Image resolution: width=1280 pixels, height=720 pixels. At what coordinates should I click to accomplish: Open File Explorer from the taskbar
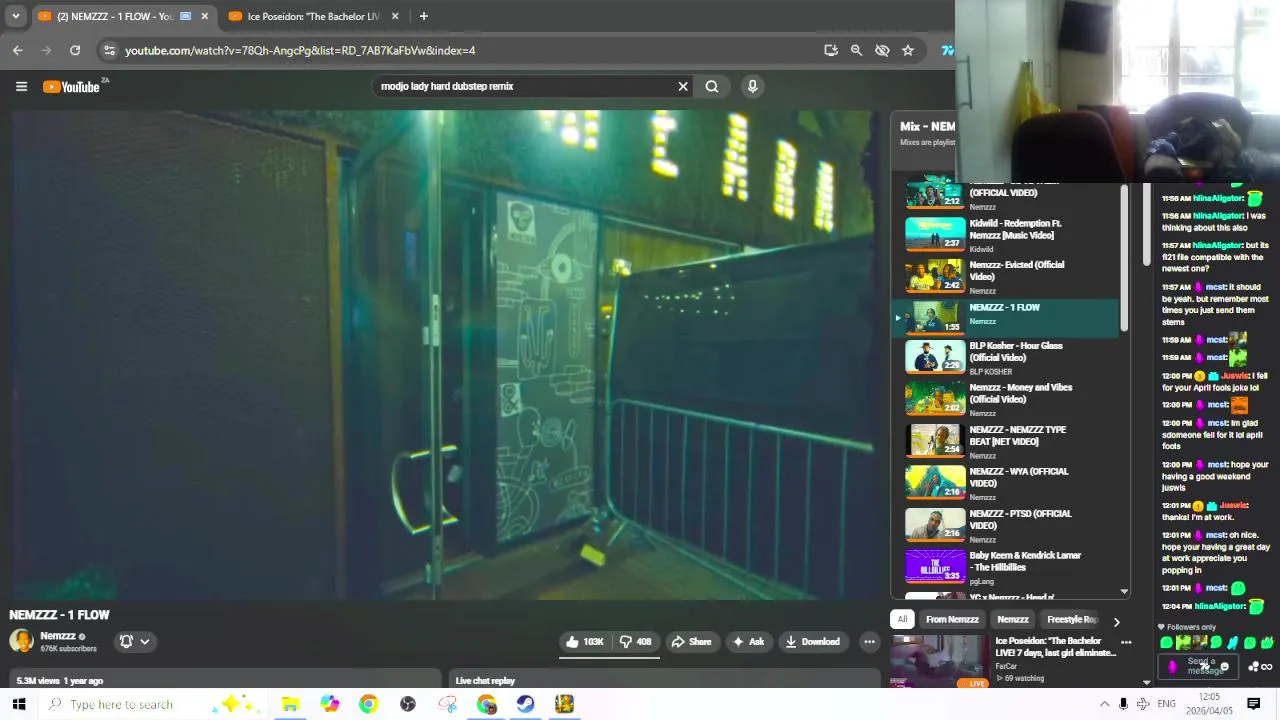(x=290, y=704)
